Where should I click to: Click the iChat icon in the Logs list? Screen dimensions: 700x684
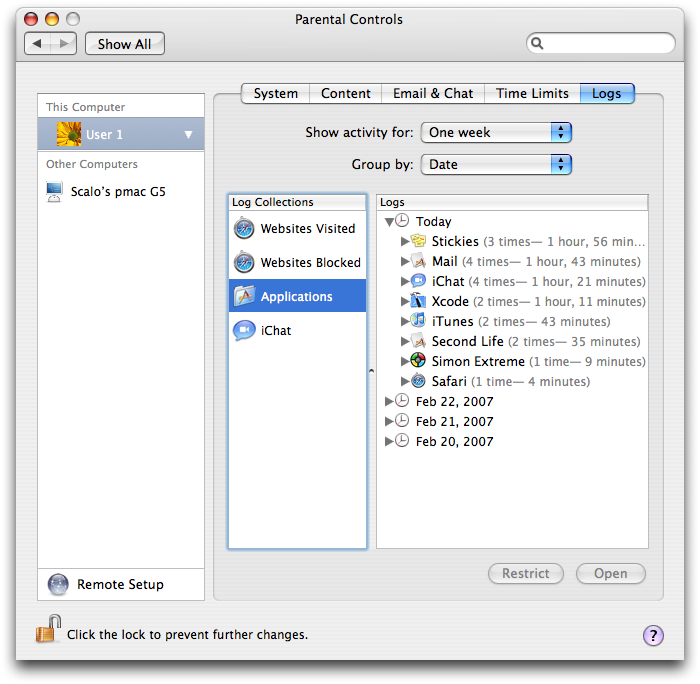418,281
